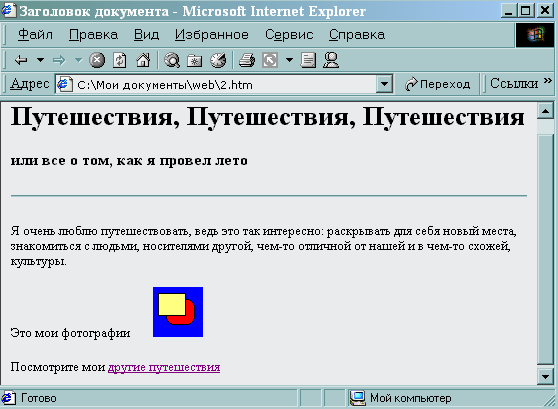Open the Правка menu
558x409 pixels.
tap(93, 35)
